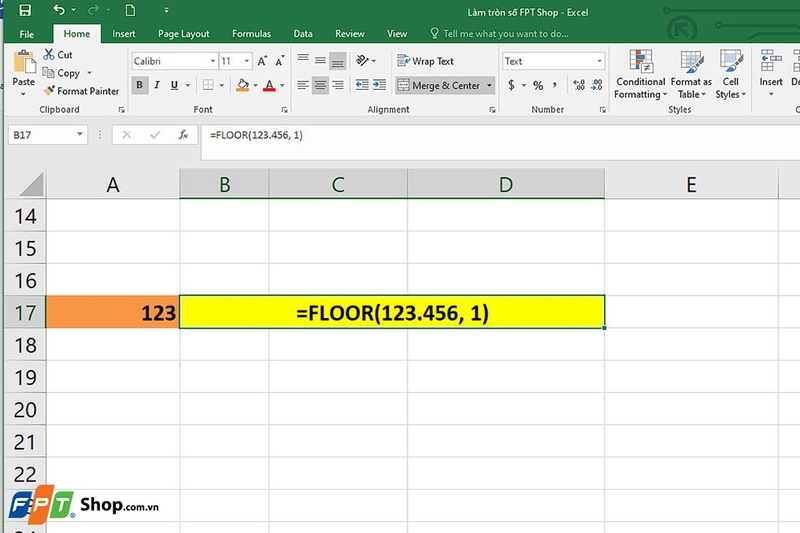Image resolution: width=800 pixels, height=533 pixels.
Task: Open the Calibri font name dropdown
Action: pyautogui.click(x=213, y=61)
